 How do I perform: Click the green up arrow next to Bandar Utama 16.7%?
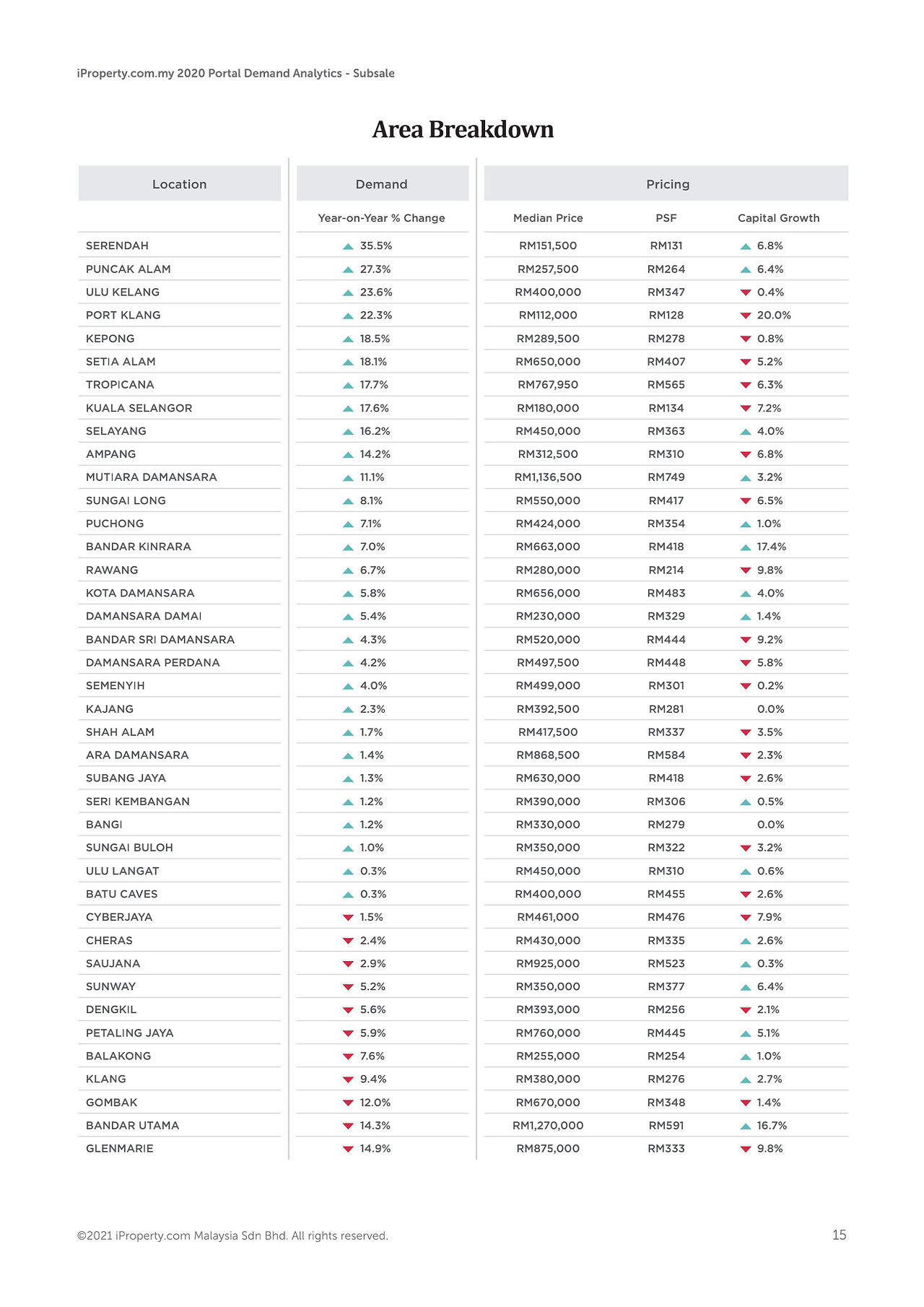coord(746,1126)
